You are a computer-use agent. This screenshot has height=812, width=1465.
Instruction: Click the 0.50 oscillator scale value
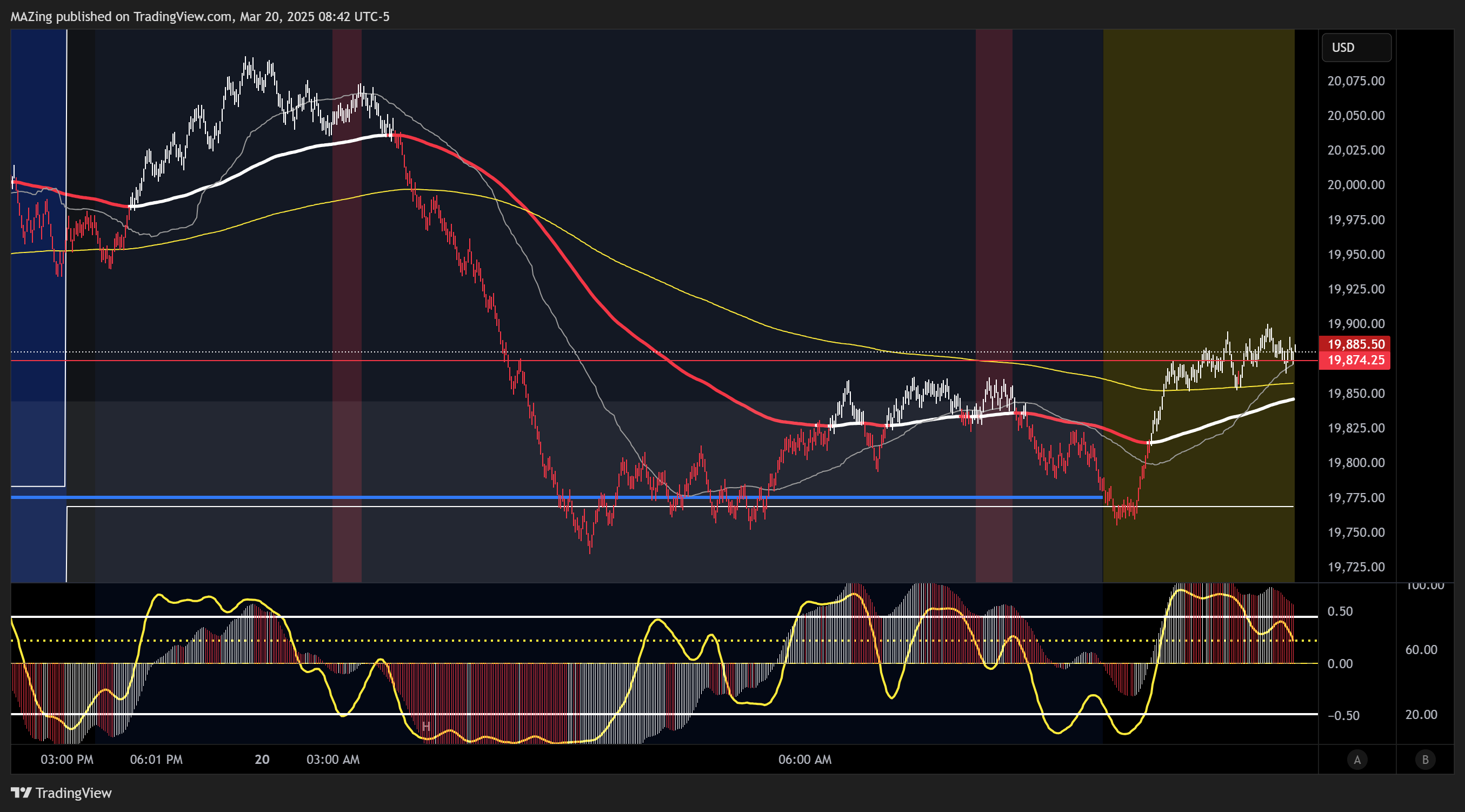[1340, 612]
